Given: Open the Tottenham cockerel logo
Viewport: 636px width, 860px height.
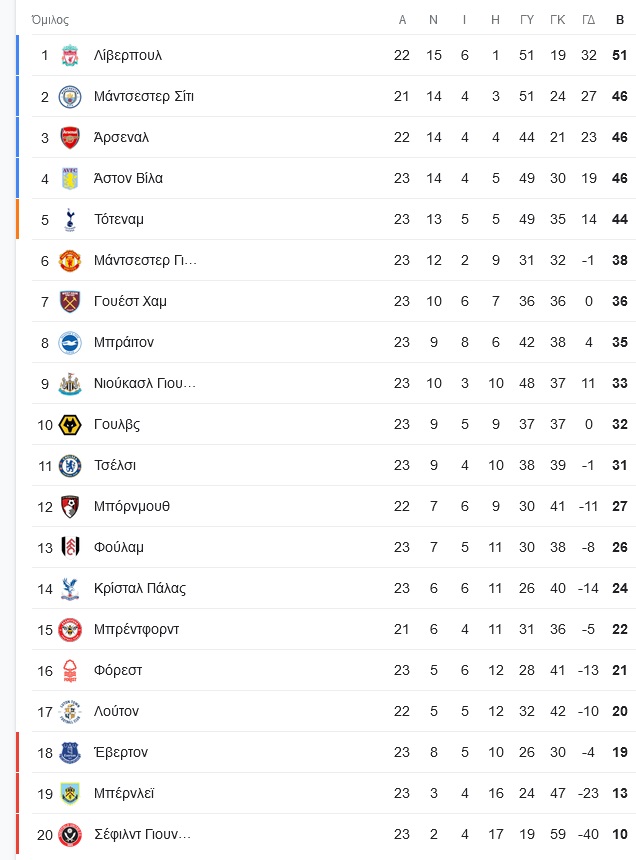Looking at the screenshot, I should (x=70, y=219).
